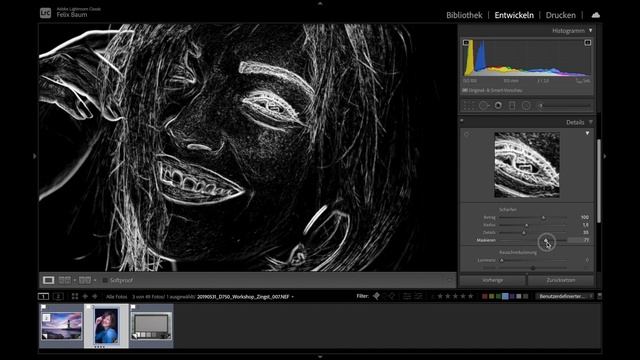Select the Loupe view icon in toolbar
640x360 pixels.
[x=49, y=280]
